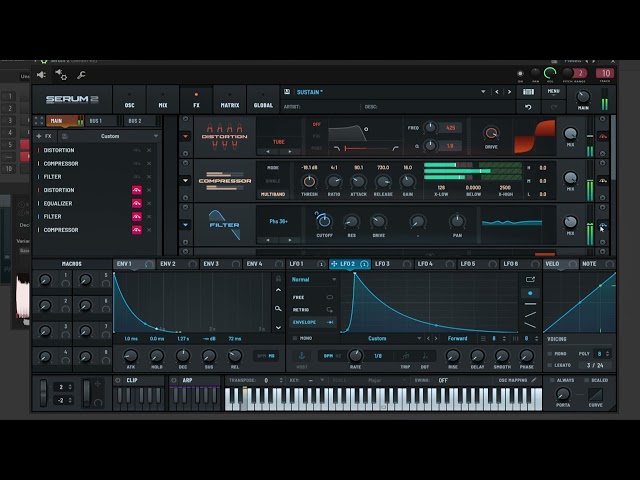Switch to the OSC tab

129,100
